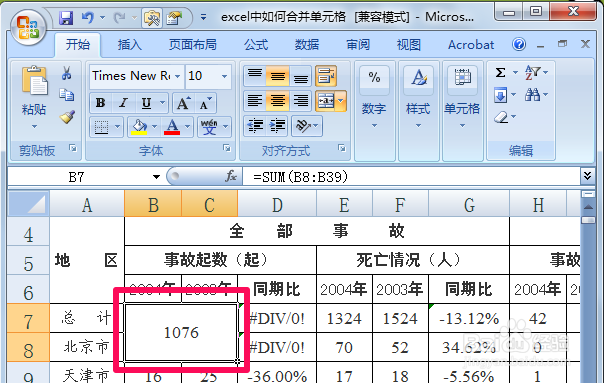Toggle wrap text
This screenshot has height=383, width=604.
click(x=326, y=76)
